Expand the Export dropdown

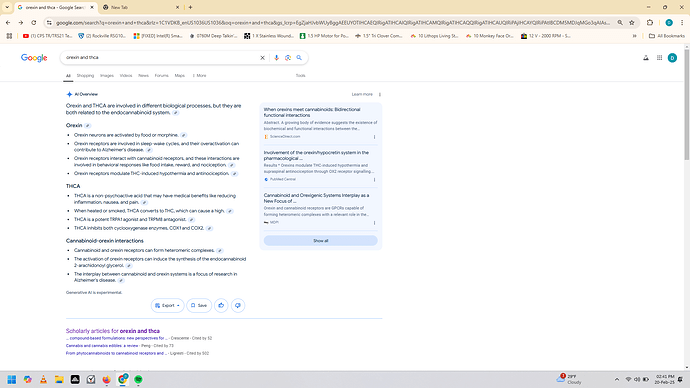click(168, 305)
